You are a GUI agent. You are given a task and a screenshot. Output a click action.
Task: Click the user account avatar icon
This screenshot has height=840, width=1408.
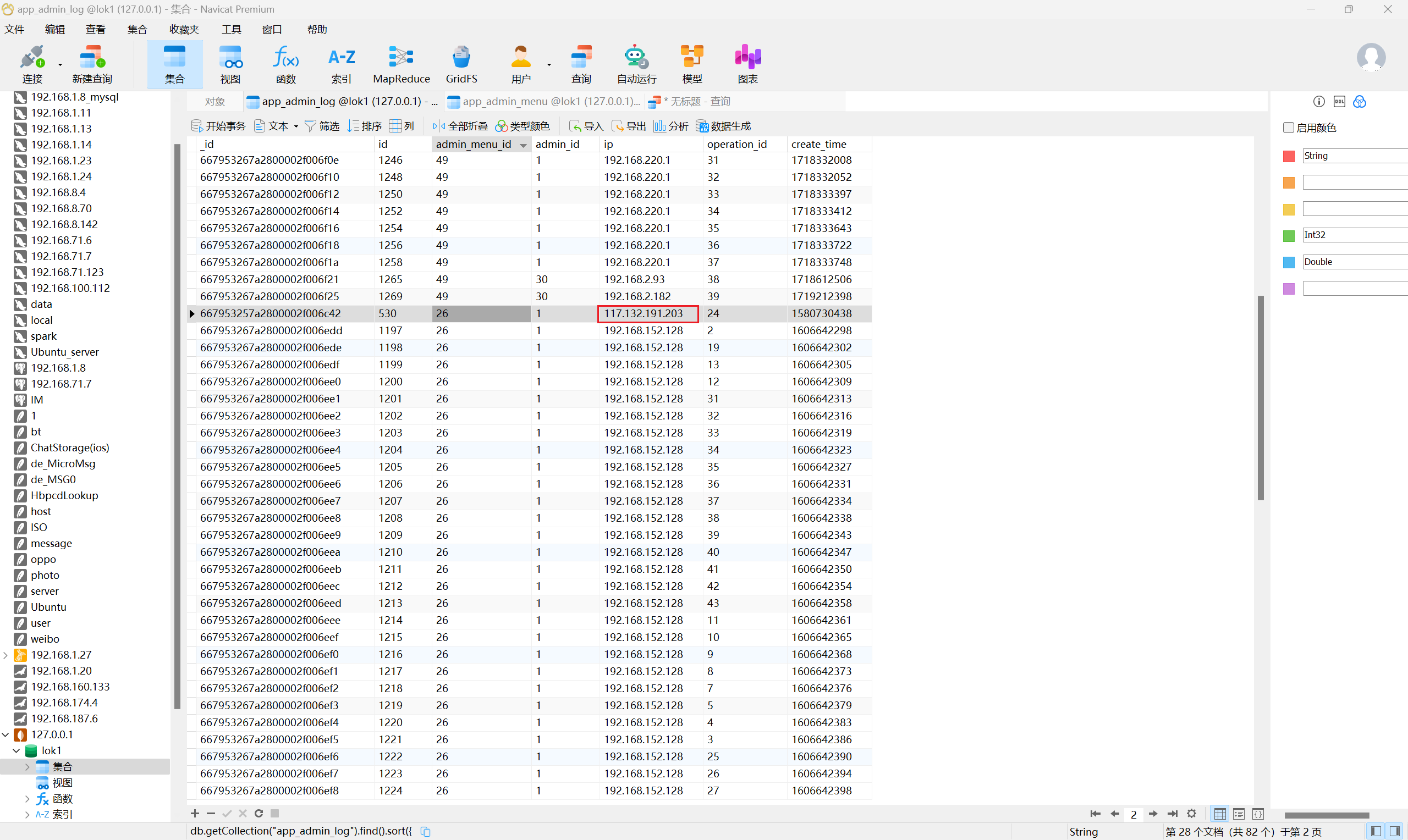pyautogui.click(x=1371, y=57)
